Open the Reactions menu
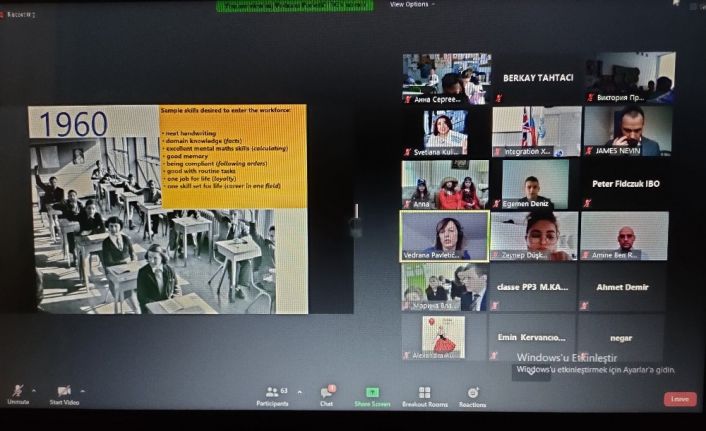This screenshot has height=431, width=706. click(472, 392)
